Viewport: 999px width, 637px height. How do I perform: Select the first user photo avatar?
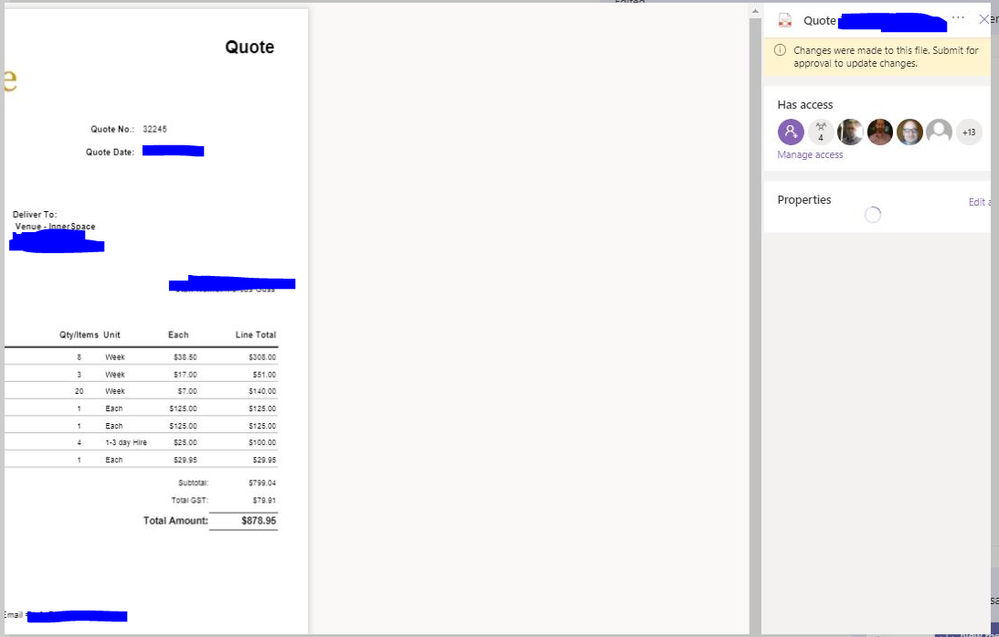click(850, 132)
